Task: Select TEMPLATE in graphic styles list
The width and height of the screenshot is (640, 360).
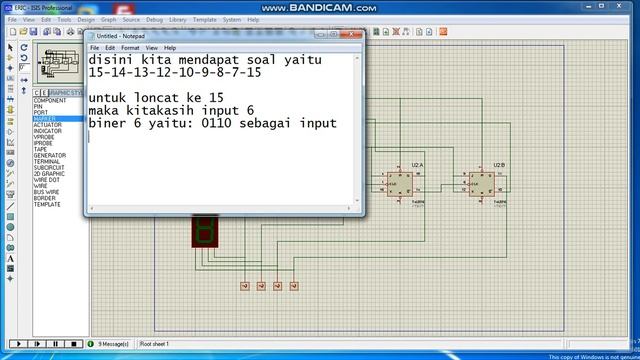Action: point(47,204)
